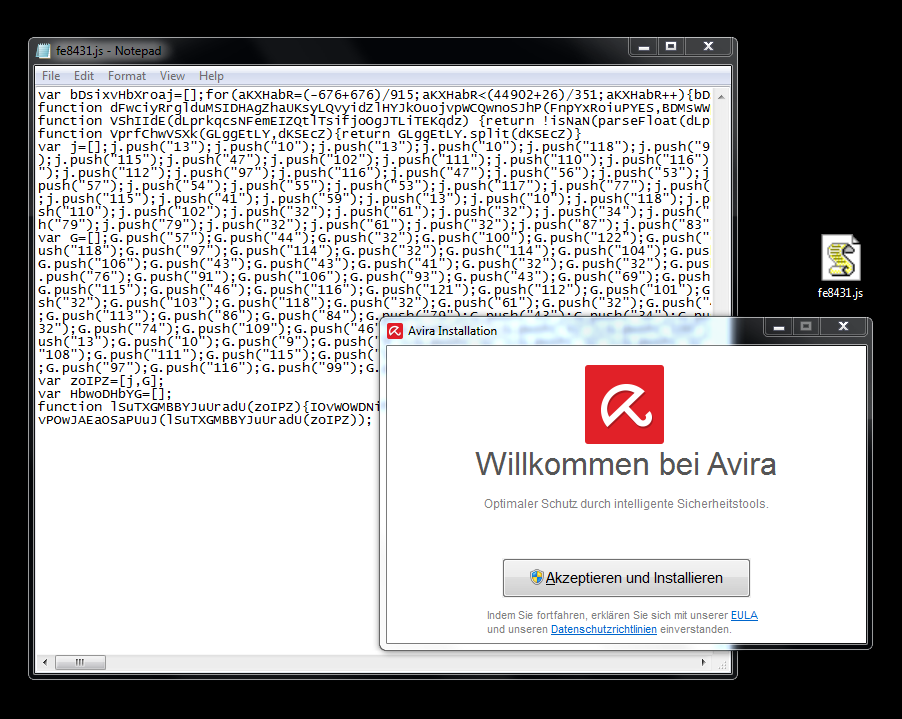Image resolution: width=902 pixels, height=719 pixels.
Task: Open the File menu in Notepad
Action: (x=51, y=76)
